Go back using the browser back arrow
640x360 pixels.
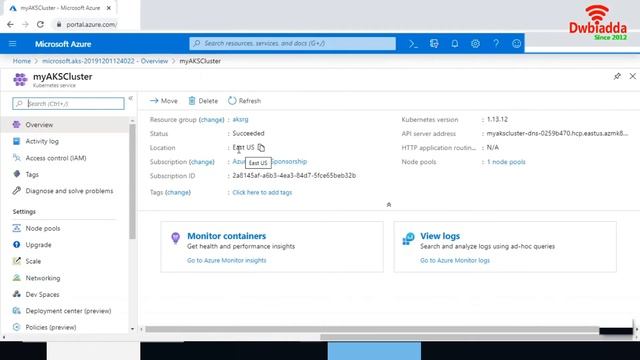point(10,24)
